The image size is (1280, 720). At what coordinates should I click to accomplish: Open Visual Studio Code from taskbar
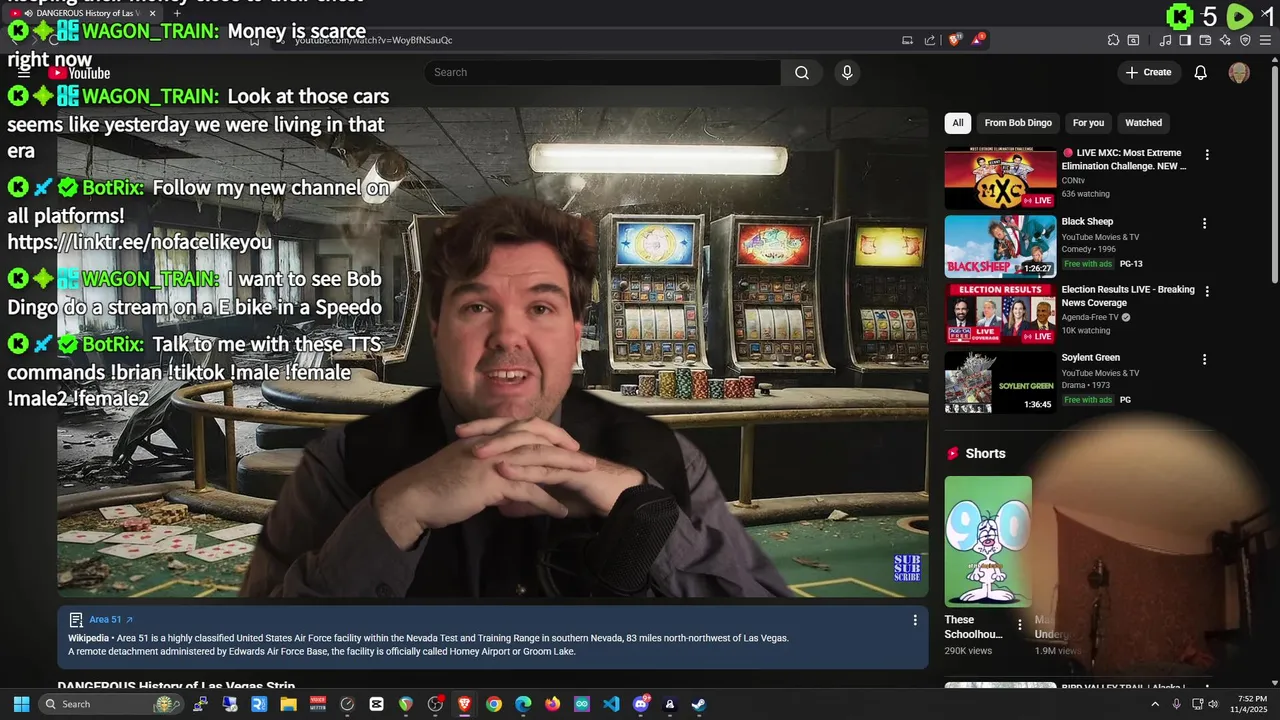[x=611, y=704]
